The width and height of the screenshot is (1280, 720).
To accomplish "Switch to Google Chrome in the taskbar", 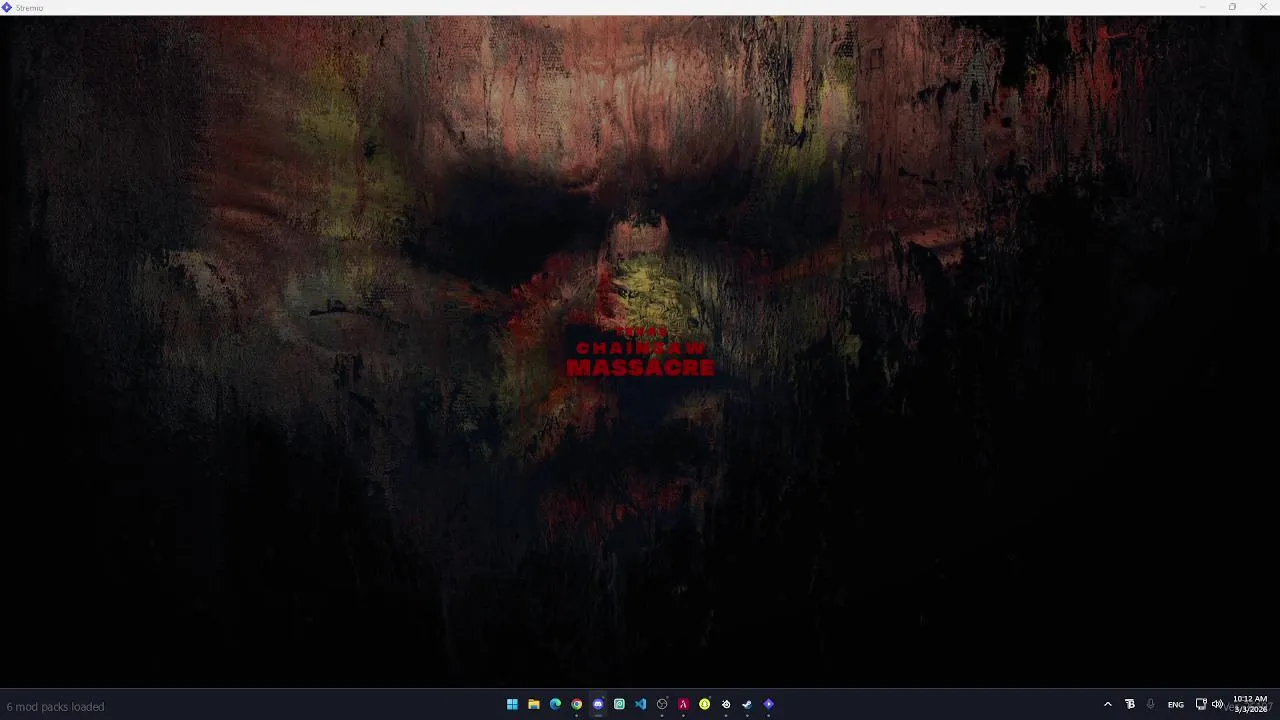I will pos(577,704).
